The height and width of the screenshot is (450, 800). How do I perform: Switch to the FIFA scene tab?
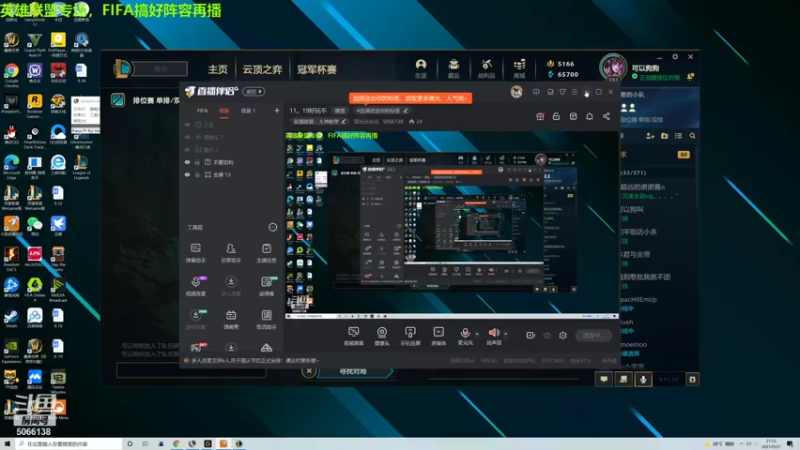pos(203,110)
